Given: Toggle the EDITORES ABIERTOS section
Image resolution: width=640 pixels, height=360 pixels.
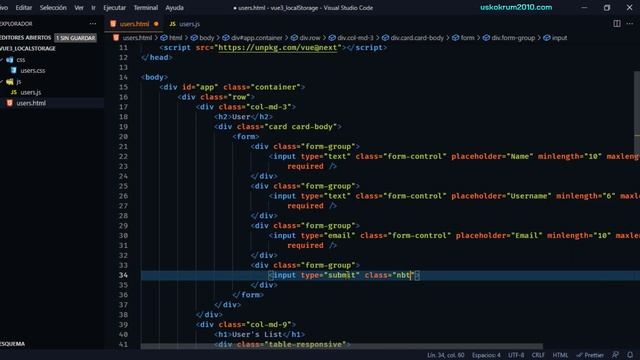Looking at the screenshot, I should pos(25,38).
